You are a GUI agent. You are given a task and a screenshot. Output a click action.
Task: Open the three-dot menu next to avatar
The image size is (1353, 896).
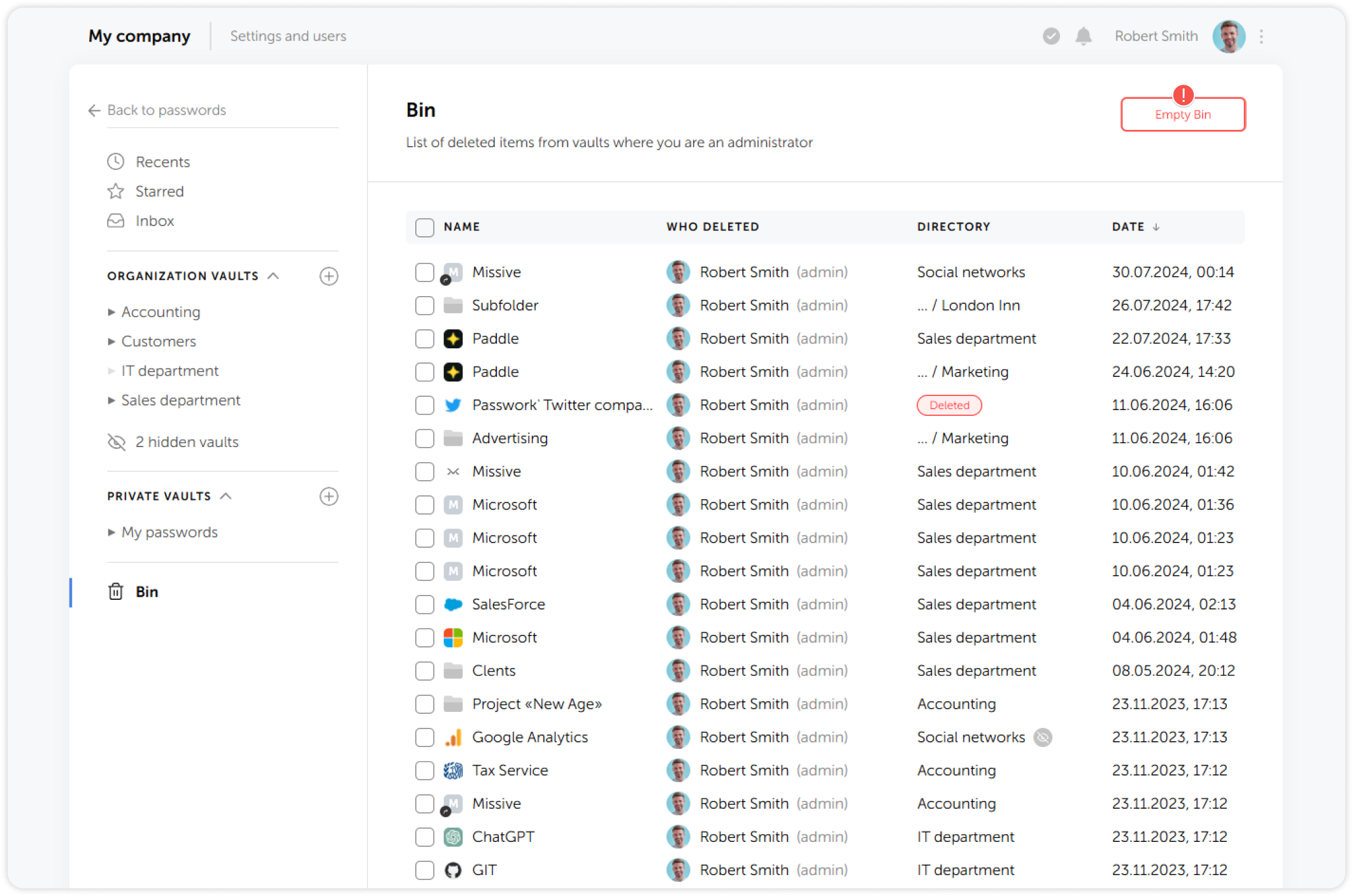point(1261,36)
